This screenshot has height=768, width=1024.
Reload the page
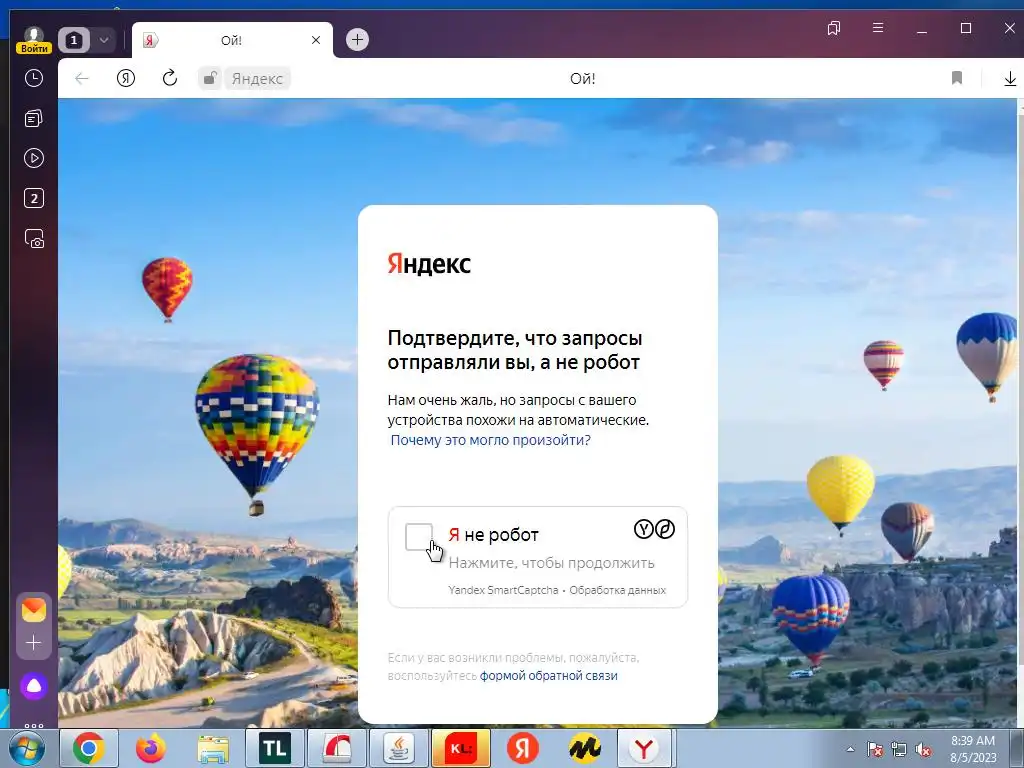[170, 78]
